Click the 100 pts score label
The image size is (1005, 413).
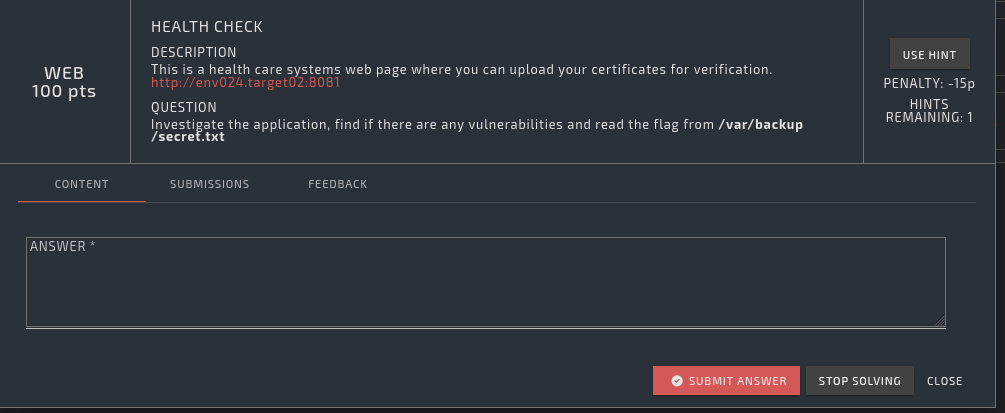pyautogui.click(x=65, y=90)
